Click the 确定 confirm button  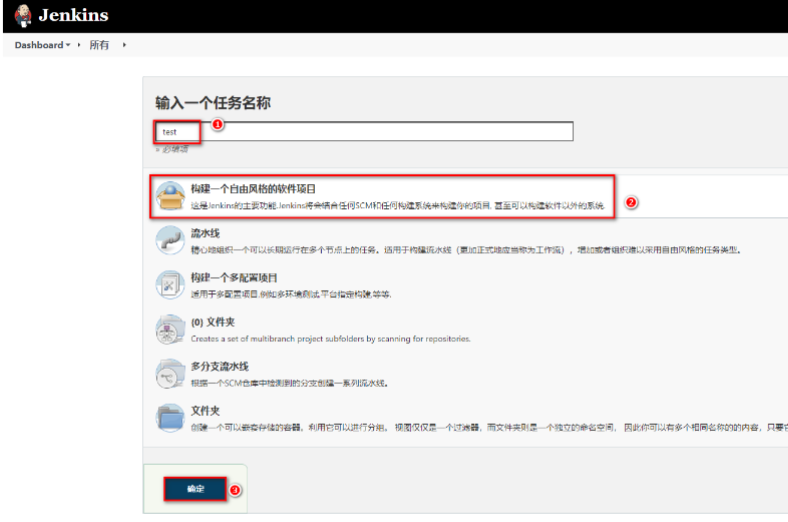[x=195, y=489]
